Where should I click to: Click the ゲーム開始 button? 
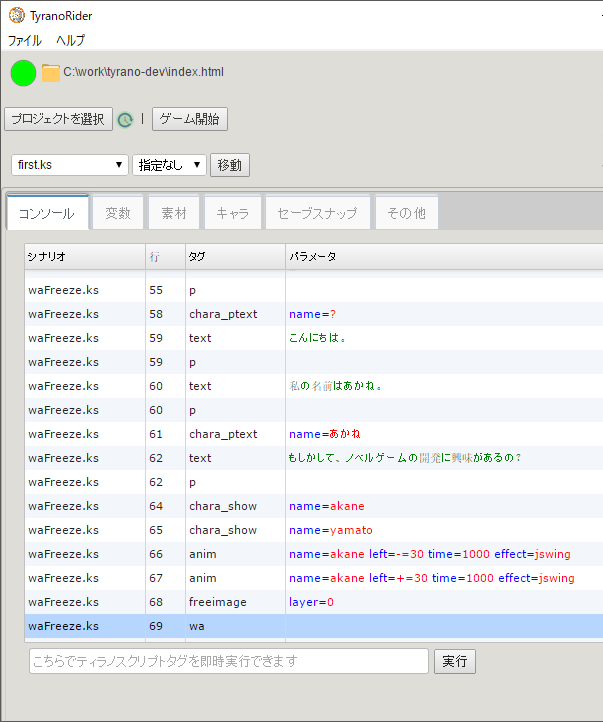(x=190, y=119)
